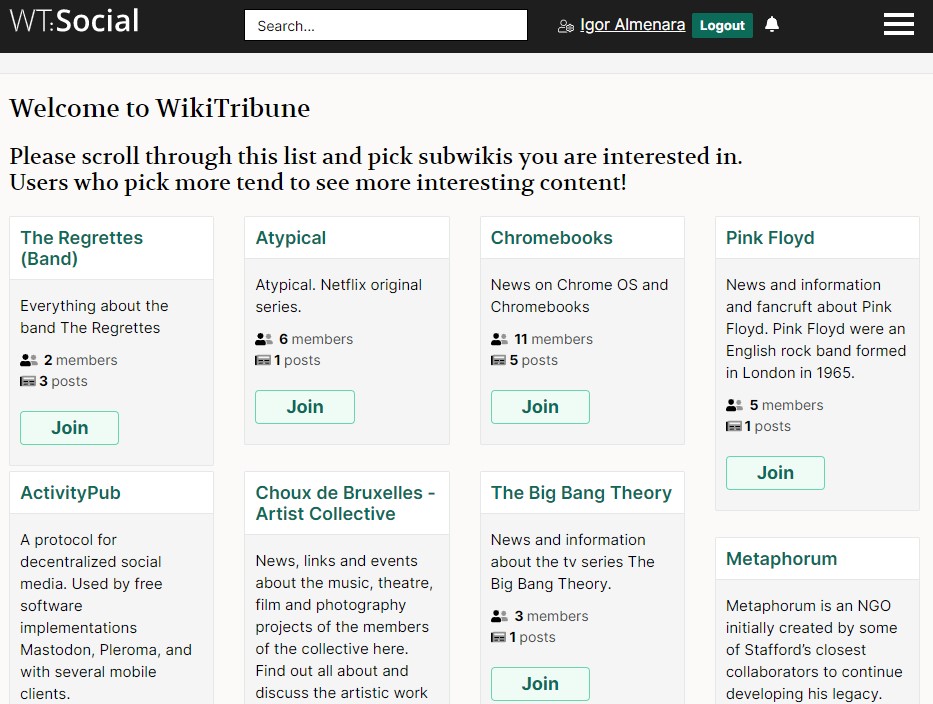Open the hamburger menu icon

click(x=898, y=25)
